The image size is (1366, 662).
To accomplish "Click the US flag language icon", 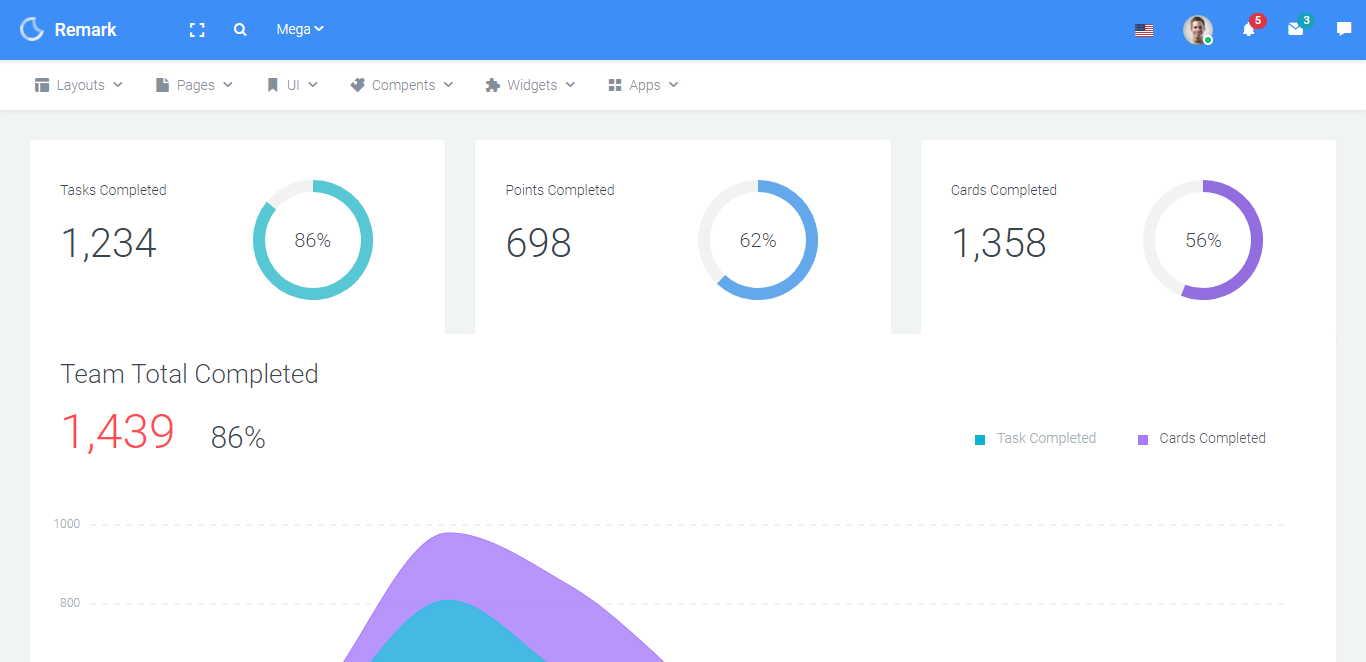I will pyautogui.click(x=1144, y=30).
